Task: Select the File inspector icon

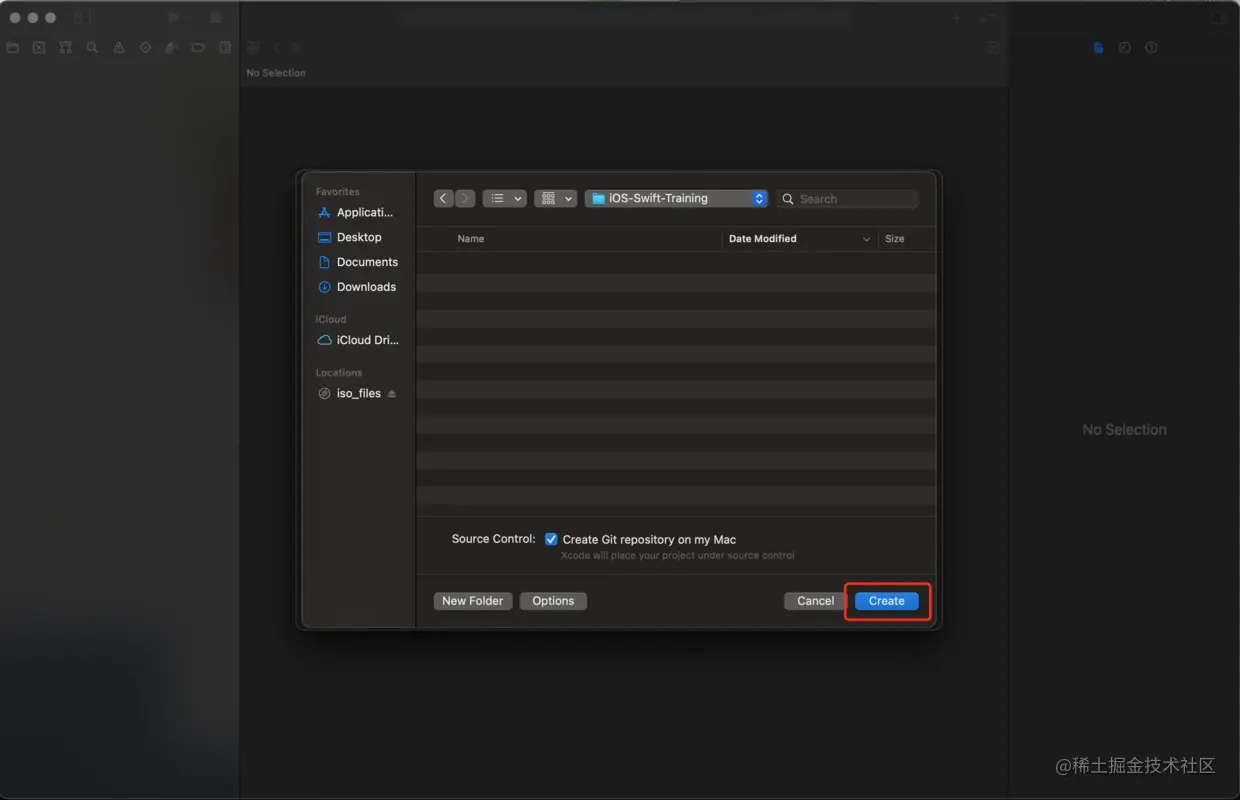Action: (1098, 47)
